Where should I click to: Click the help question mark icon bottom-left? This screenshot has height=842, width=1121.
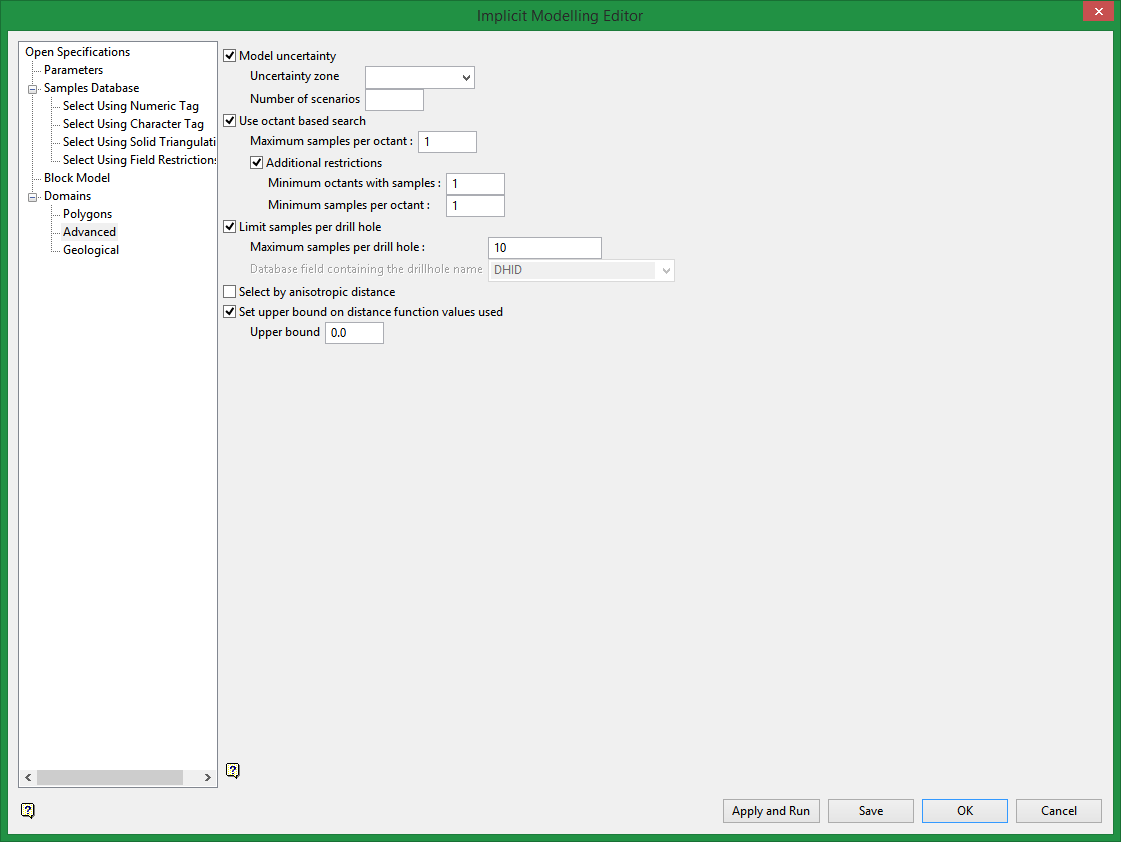click(x=27, y=811)
